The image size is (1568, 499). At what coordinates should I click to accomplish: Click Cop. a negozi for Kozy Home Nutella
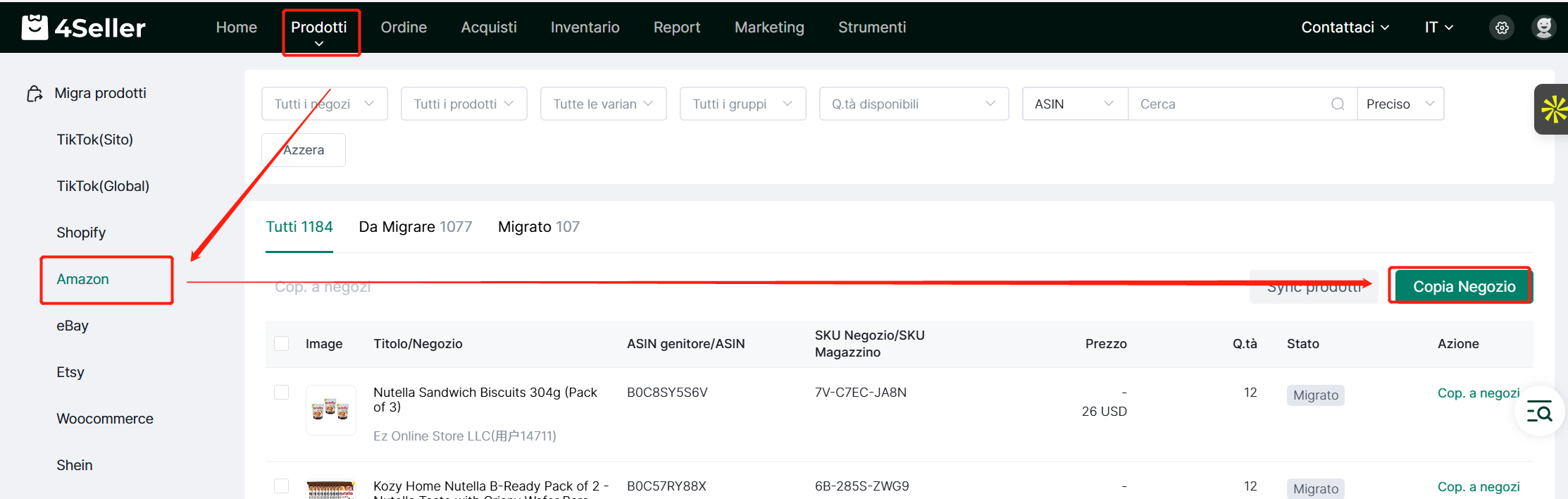1479,487
